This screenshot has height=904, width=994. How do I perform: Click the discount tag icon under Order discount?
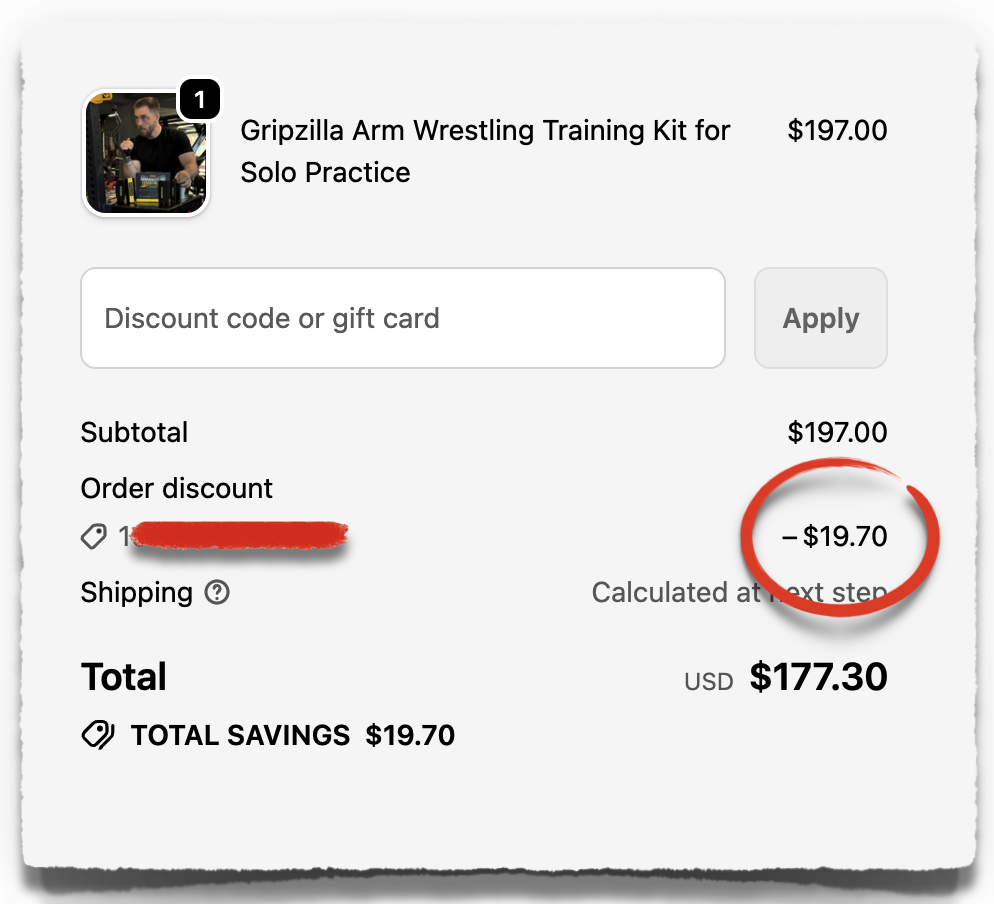pyautogui.click(x=95, y=537)
